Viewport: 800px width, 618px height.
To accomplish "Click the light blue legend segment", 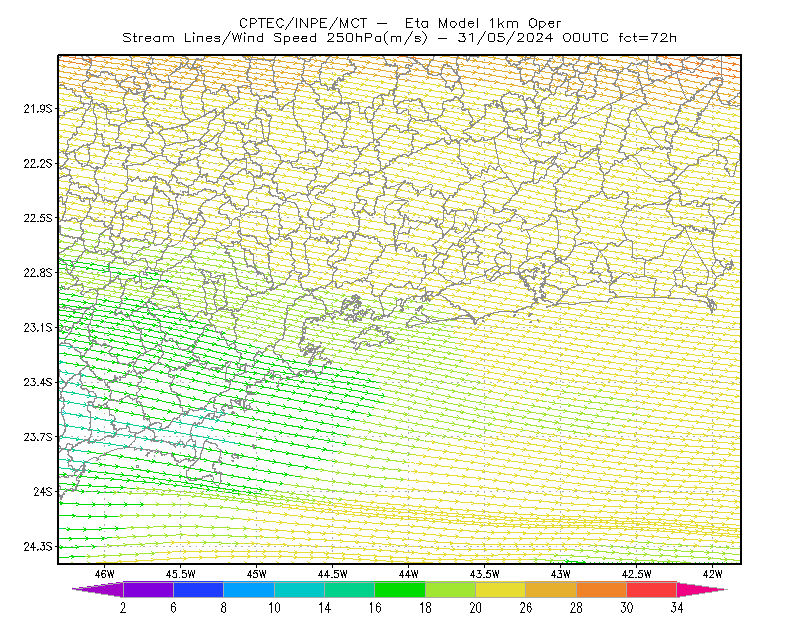I will point(249,589).
